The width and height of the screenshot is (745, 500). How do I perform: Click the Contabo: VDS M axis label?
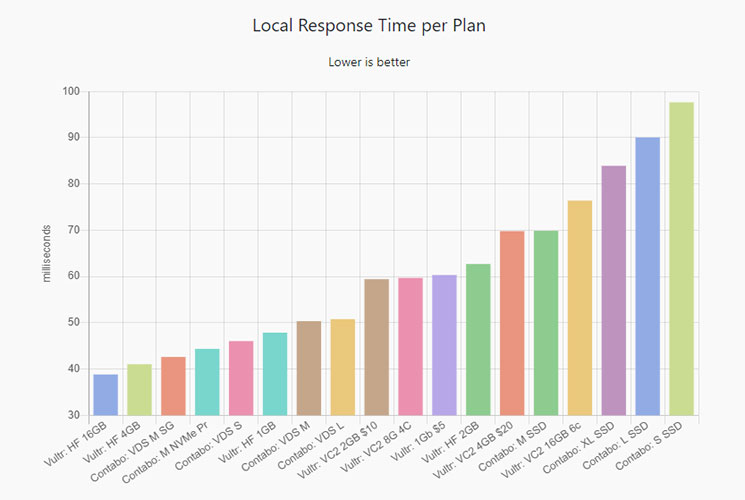[x=276, y=447]
